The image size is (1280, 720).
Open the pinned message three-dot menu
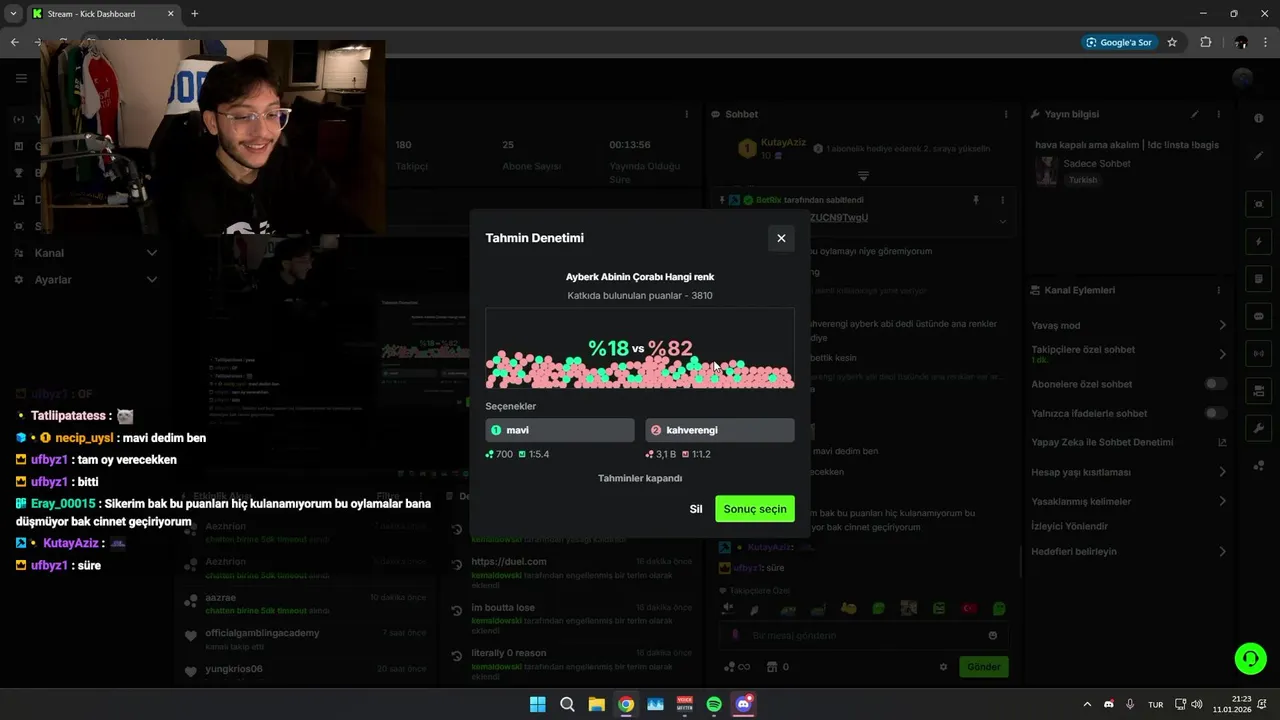tap(1002, 200)
